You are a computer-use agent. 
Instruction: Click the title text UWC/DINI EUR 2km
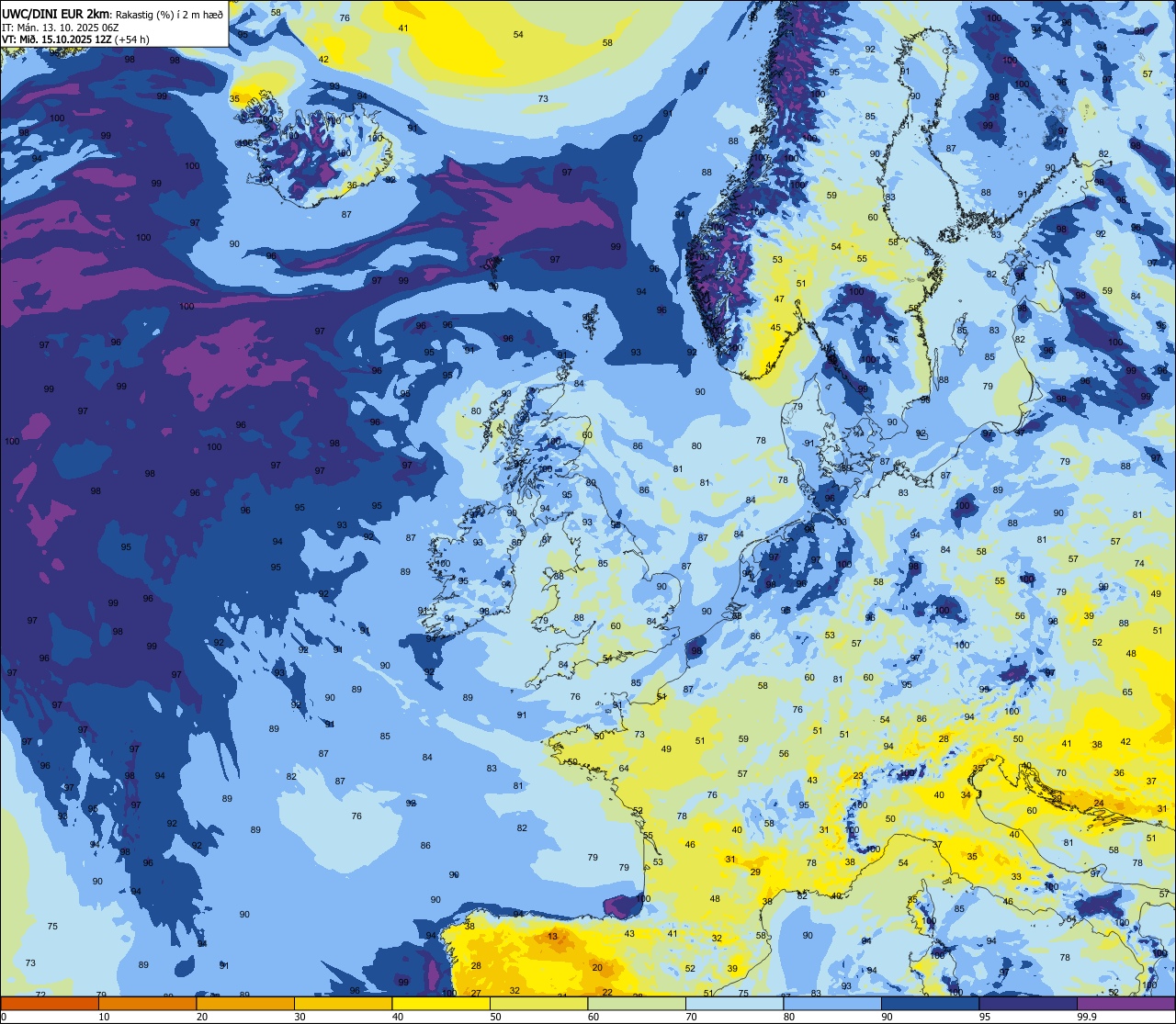[x=56, y=14]
